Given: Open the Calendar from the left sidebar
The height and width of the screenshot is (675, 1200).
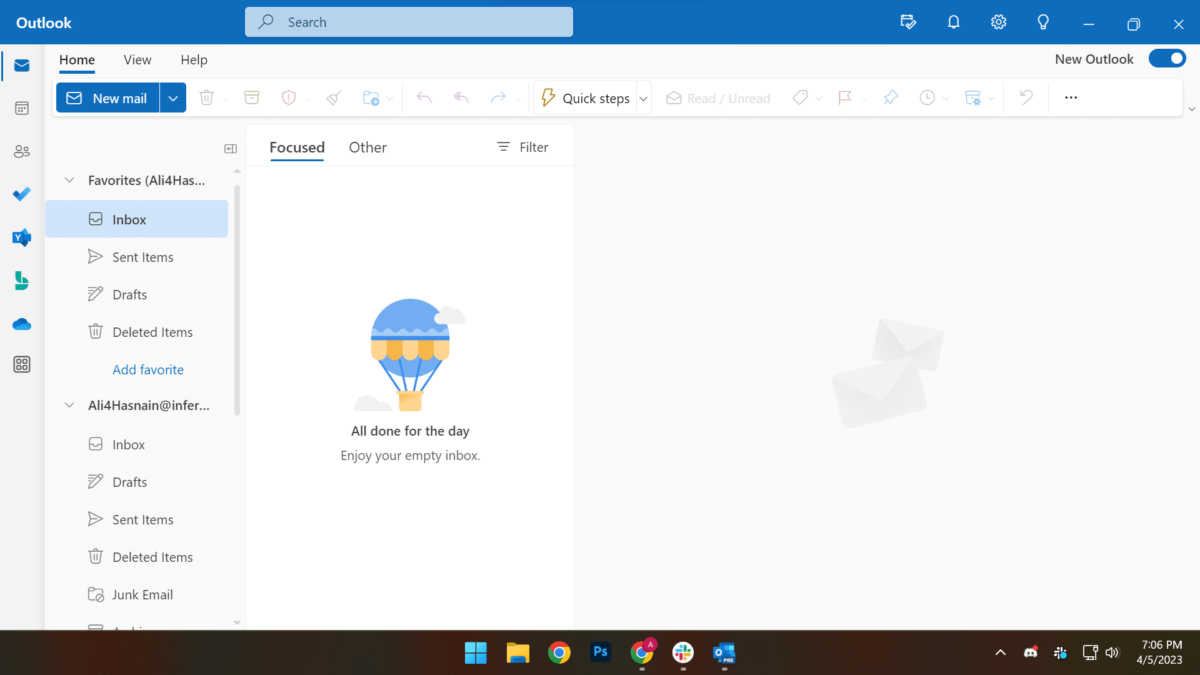Looking at the screenshot, I should point(22,108).
